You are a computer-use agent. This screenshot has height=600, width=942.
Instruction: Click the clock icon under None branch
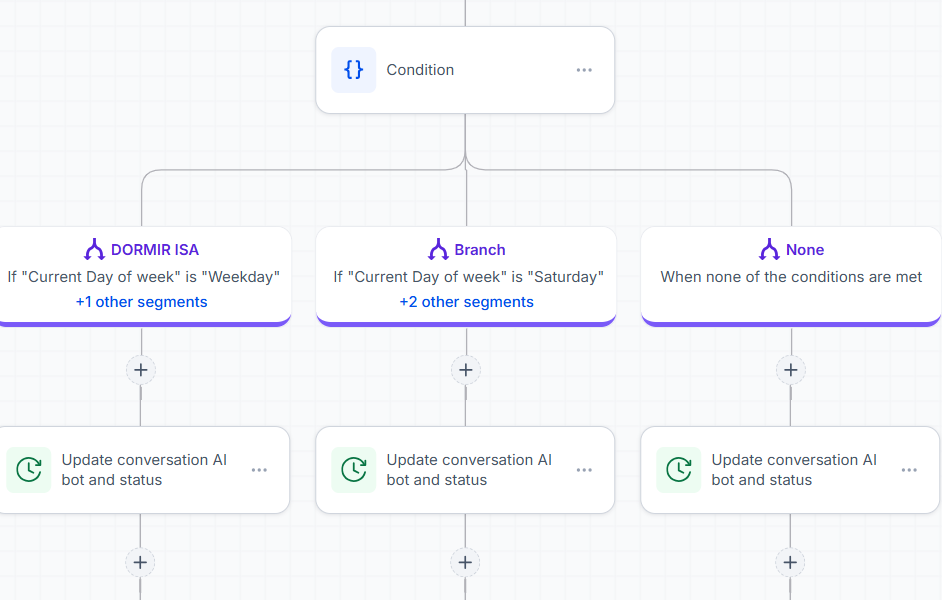click(679, 470)
